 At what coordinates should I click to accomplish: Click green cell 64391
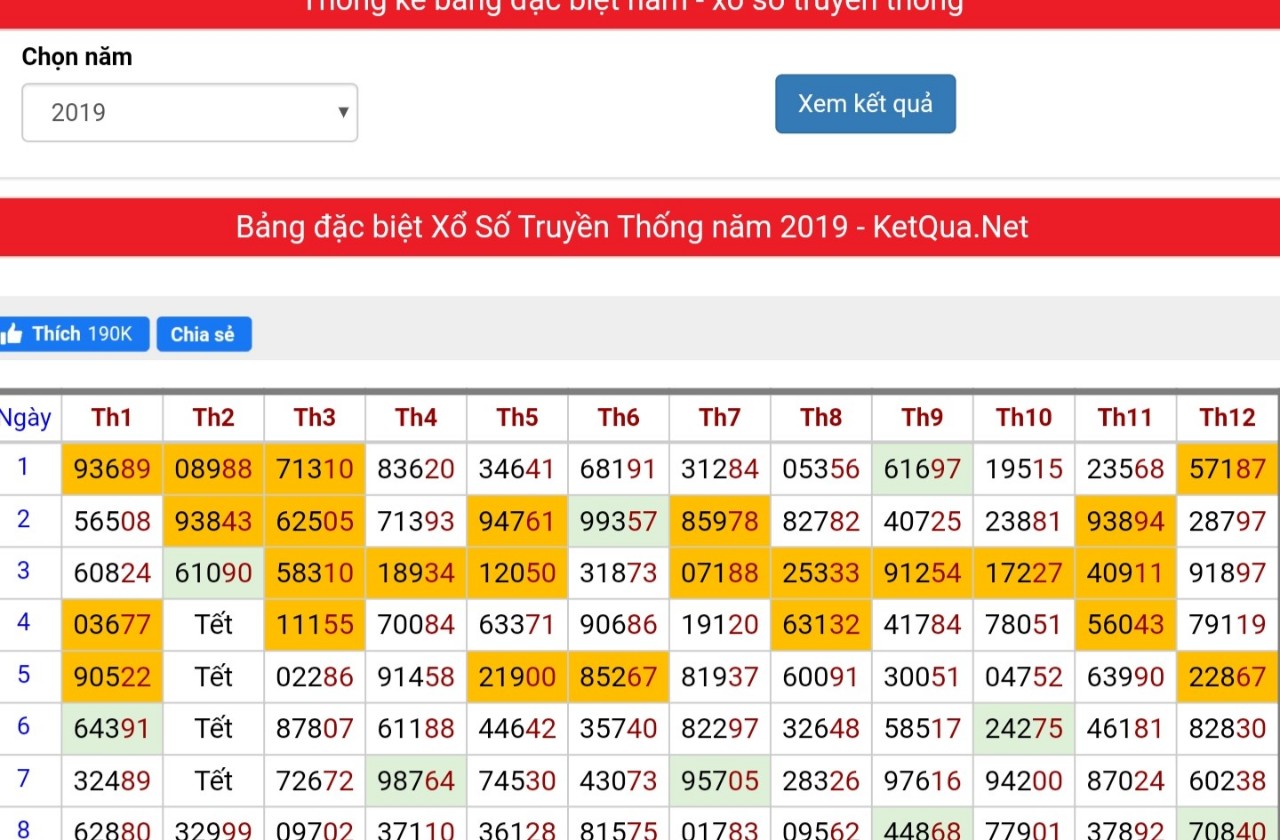(x=112, y=729)
